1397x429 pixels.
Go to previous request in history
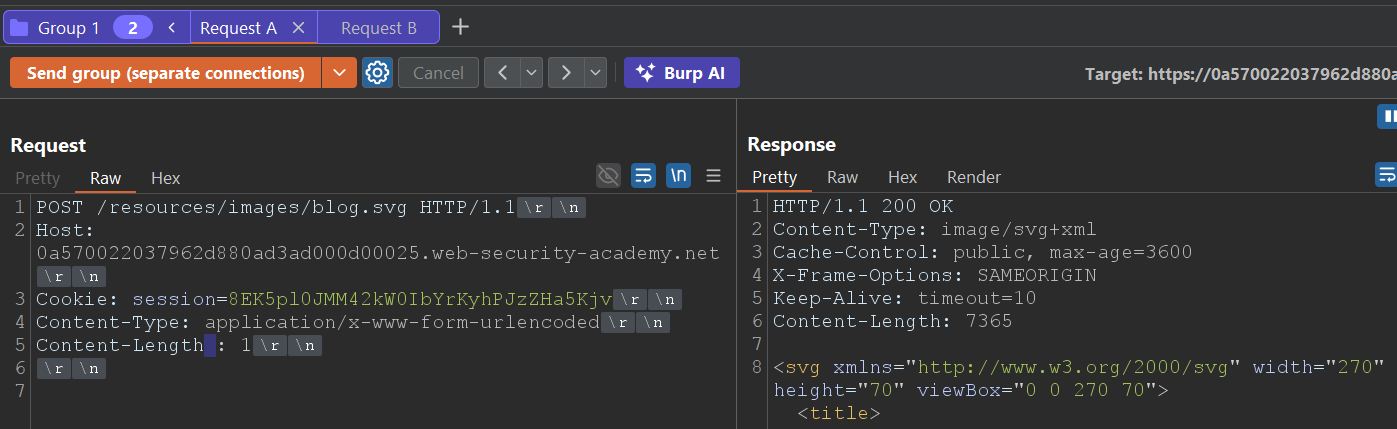point(502,73)
